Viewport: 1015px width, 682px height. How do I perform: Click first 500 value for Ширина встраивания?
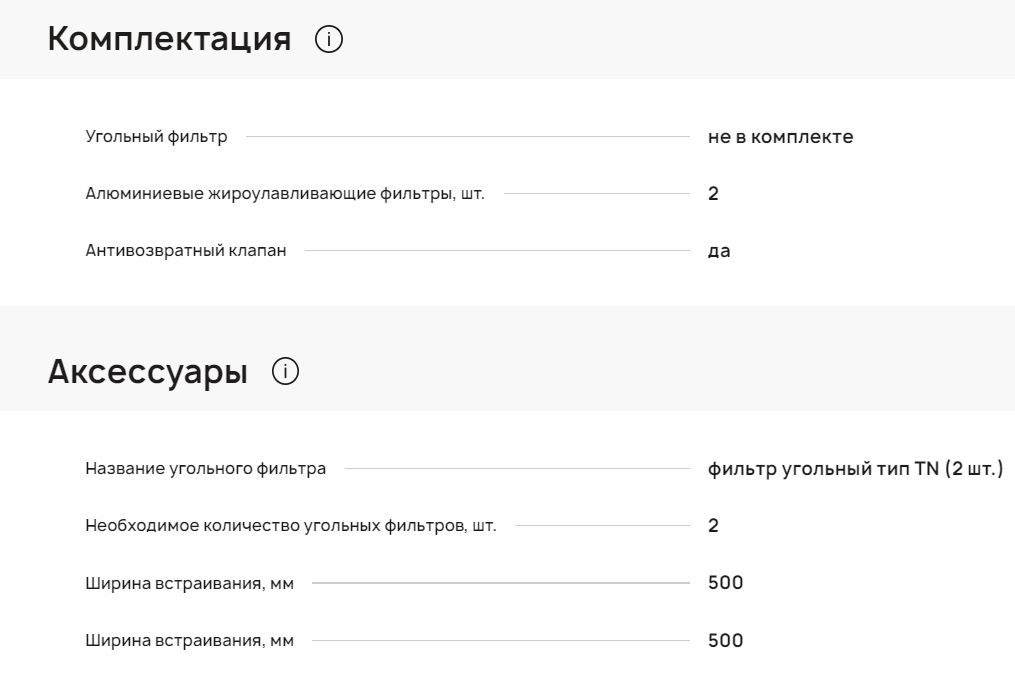725,583
